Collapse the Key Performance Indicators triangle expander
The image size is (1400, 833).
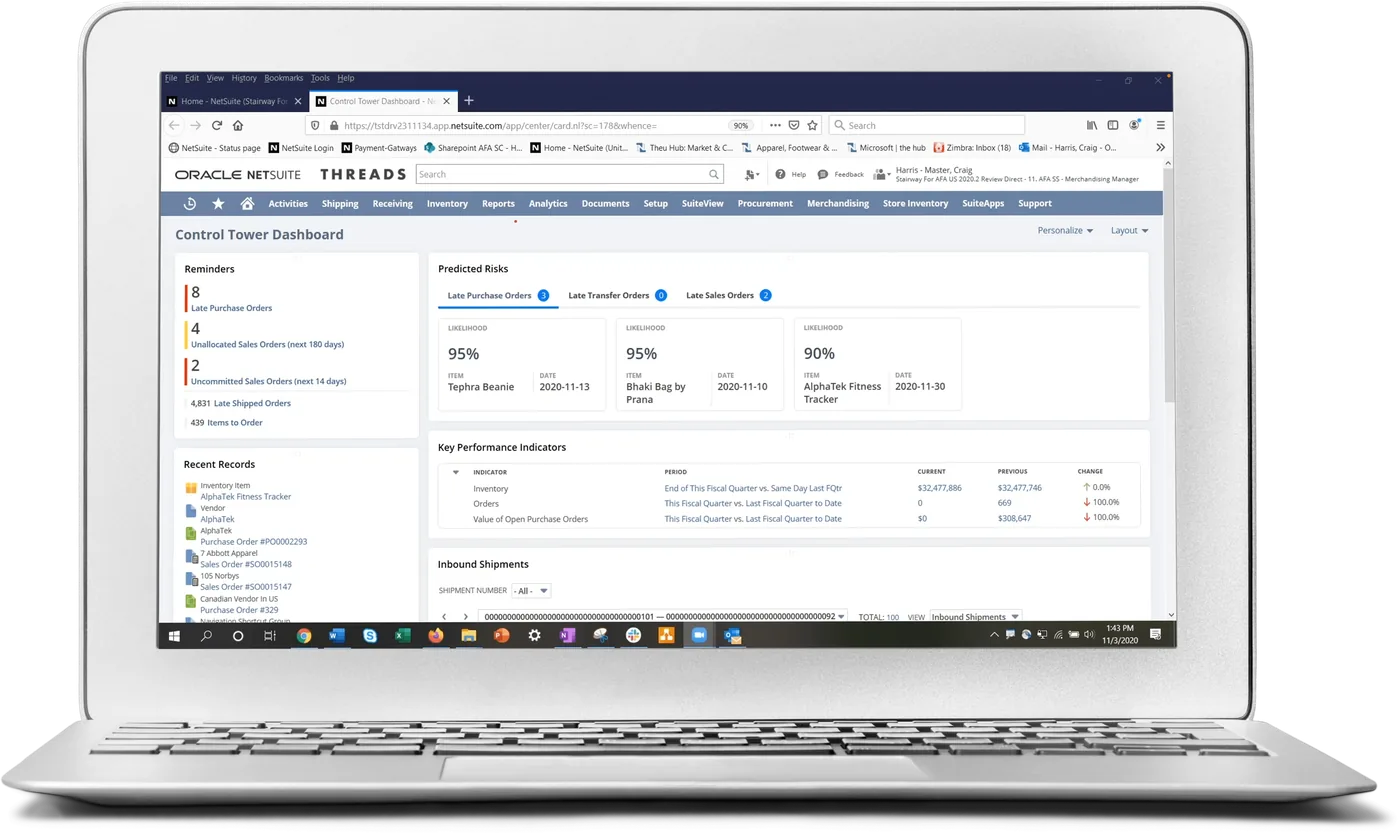pyautogui.click(x=456, y=471)
